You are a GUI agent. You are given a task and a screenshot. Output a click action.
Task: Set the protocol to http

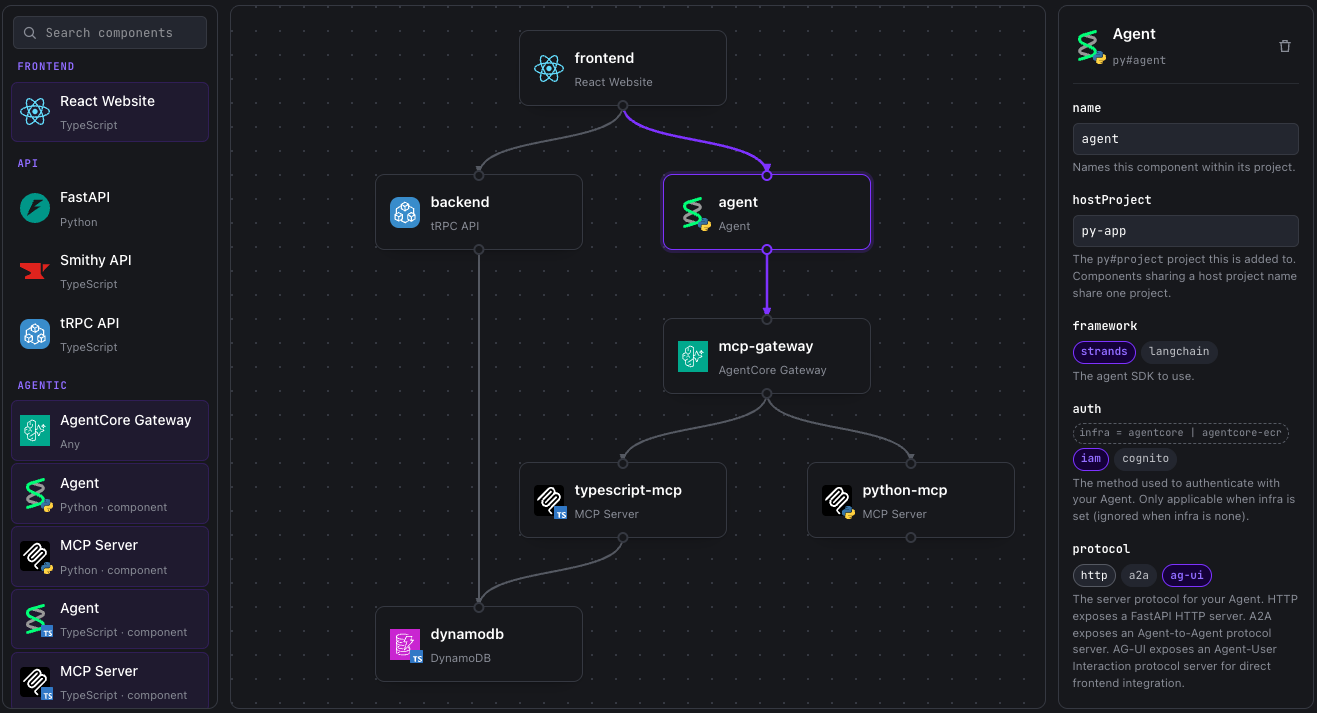coord(1094,575)
